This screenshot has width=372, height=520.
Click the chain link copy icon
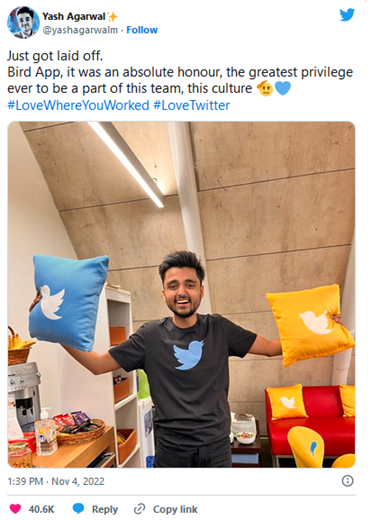click(139, 509)
